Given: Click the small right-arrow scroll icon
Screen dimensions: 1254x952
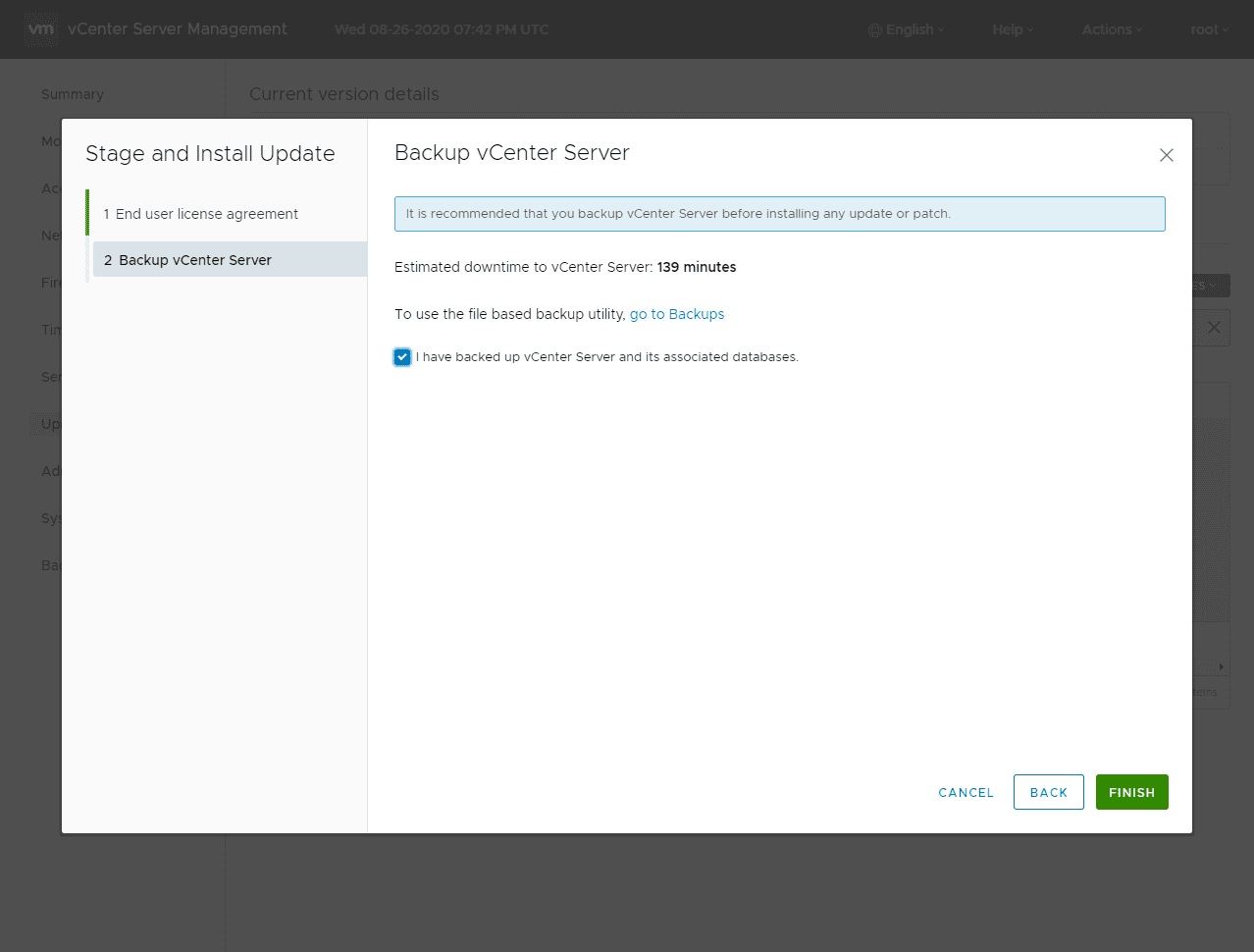Looking at the screenshot, I should click(x=1221, y=667).
